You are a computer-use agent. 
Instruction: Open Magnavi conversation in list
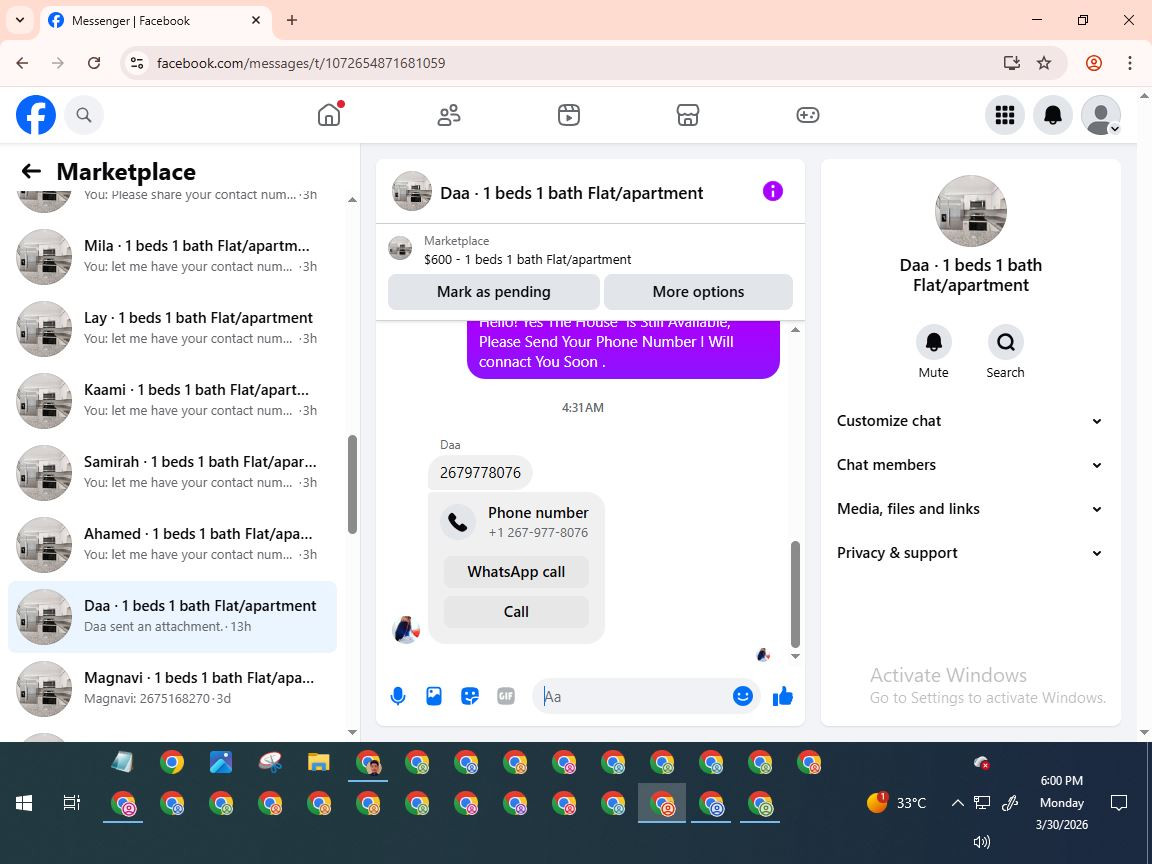pos(172,688)
